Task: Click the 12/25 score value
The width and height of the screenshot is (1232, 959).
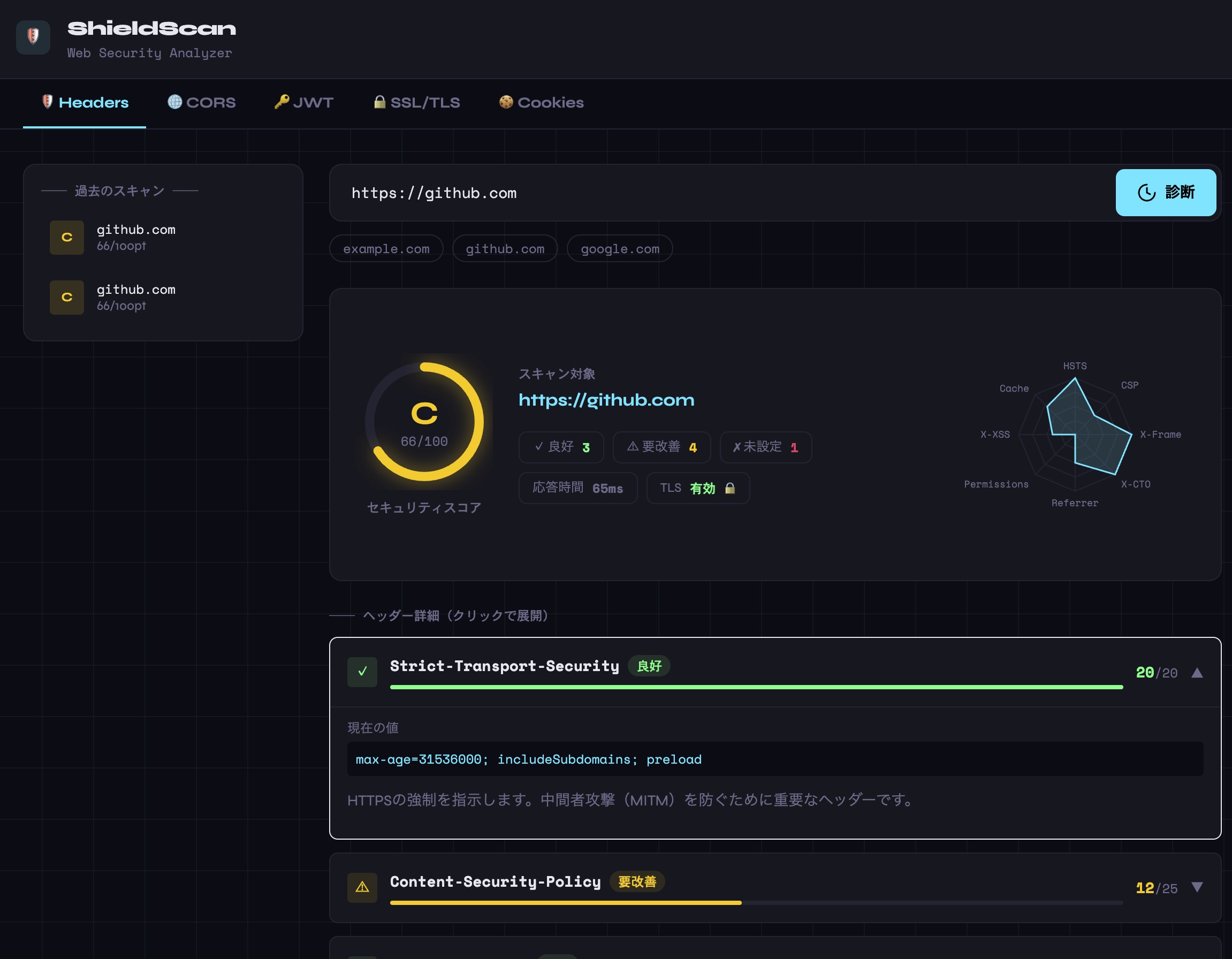Action: 1157,888
